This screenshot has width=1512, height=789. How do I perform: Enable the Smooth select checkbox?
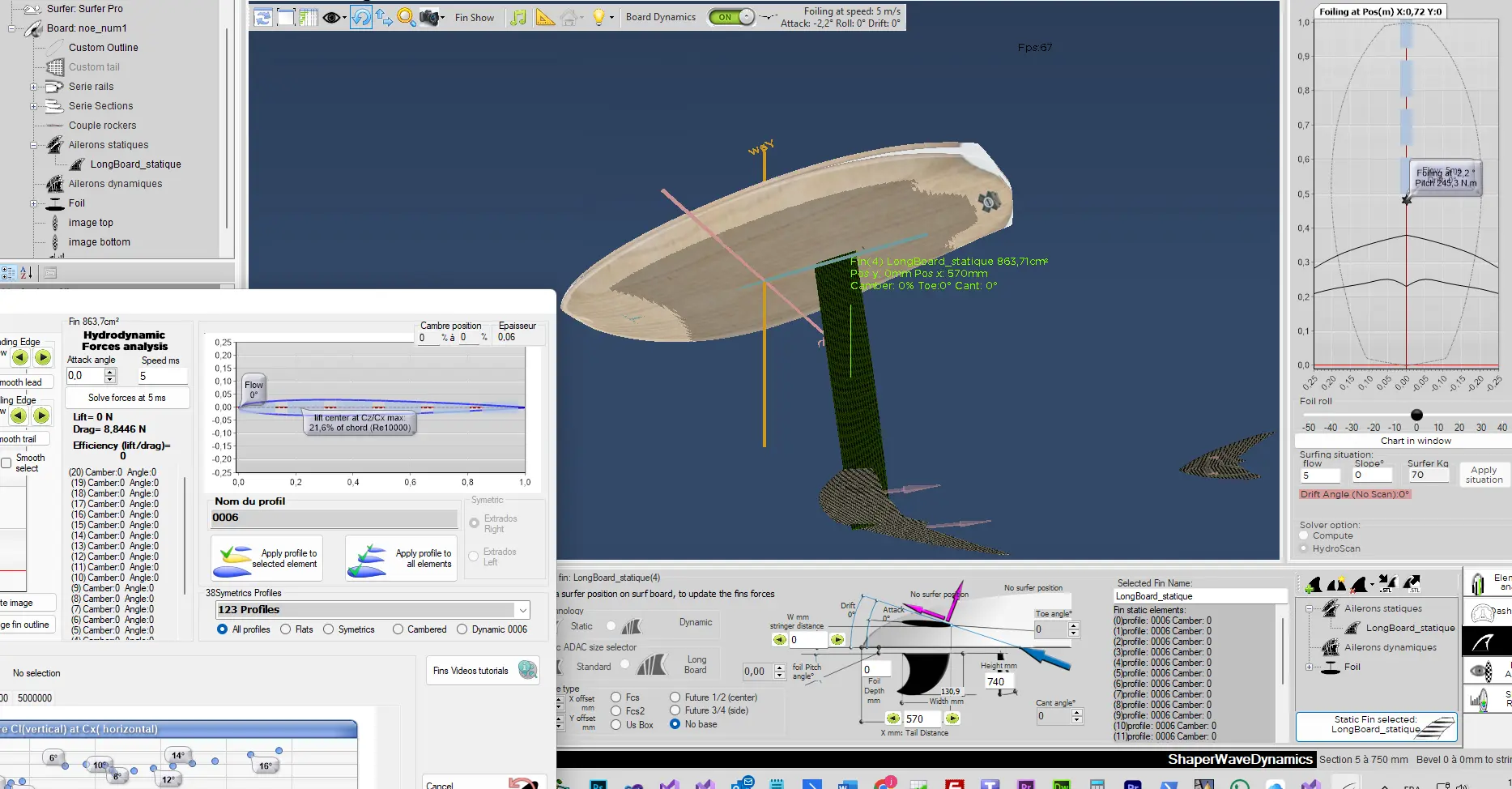pos(6,463)
